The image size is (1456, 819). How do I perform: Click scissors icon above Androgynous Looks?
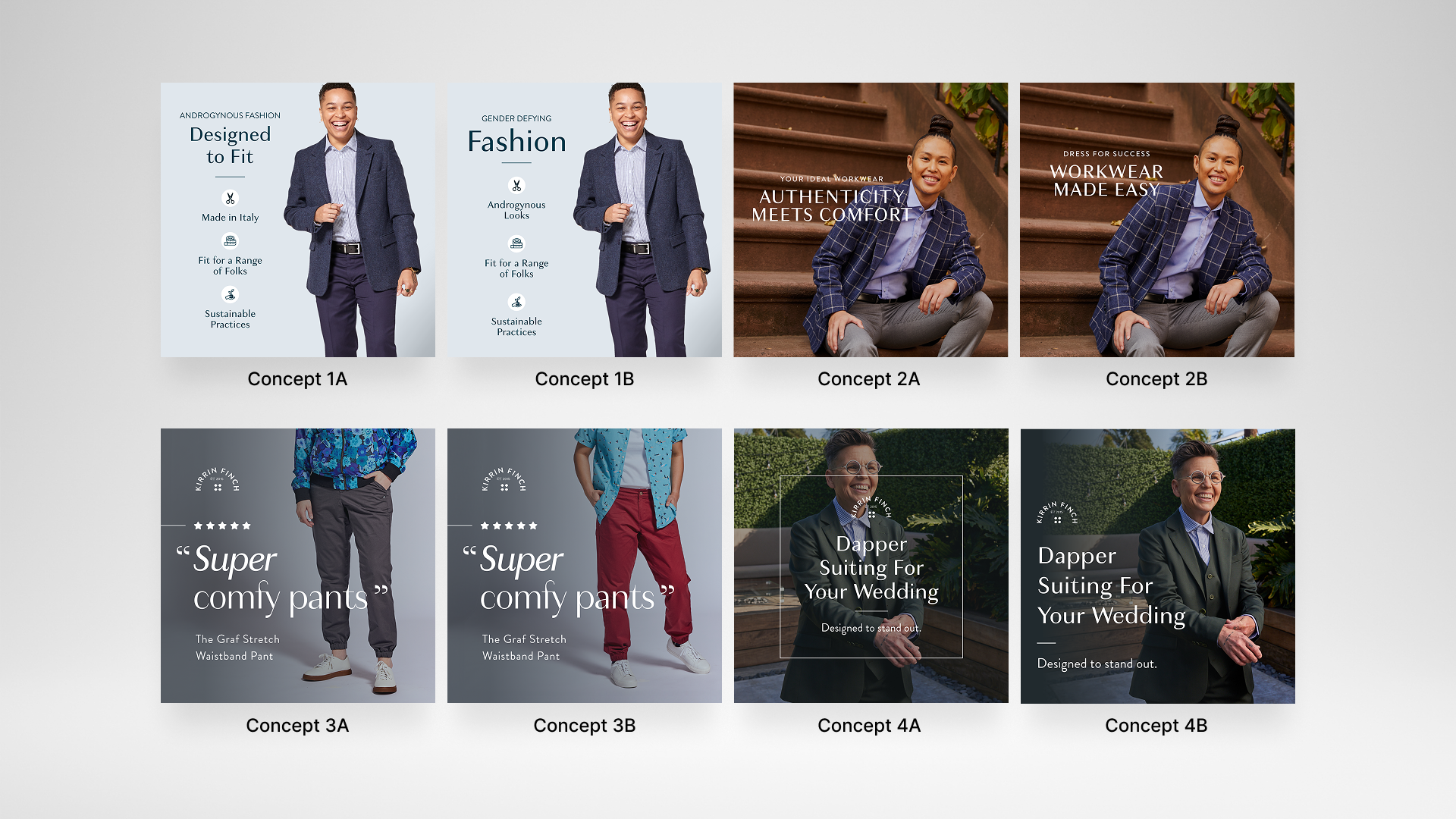coord(516,185)
